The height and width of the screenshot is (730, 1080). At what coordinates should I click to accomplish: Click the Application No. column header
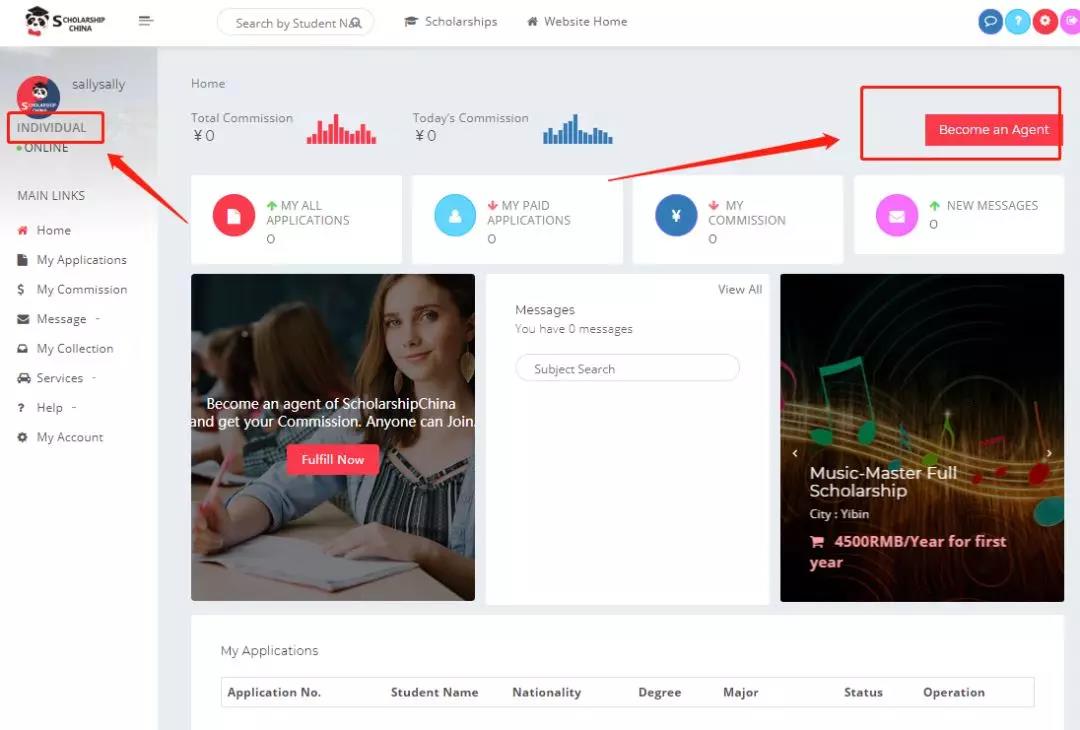coord(274,692)
